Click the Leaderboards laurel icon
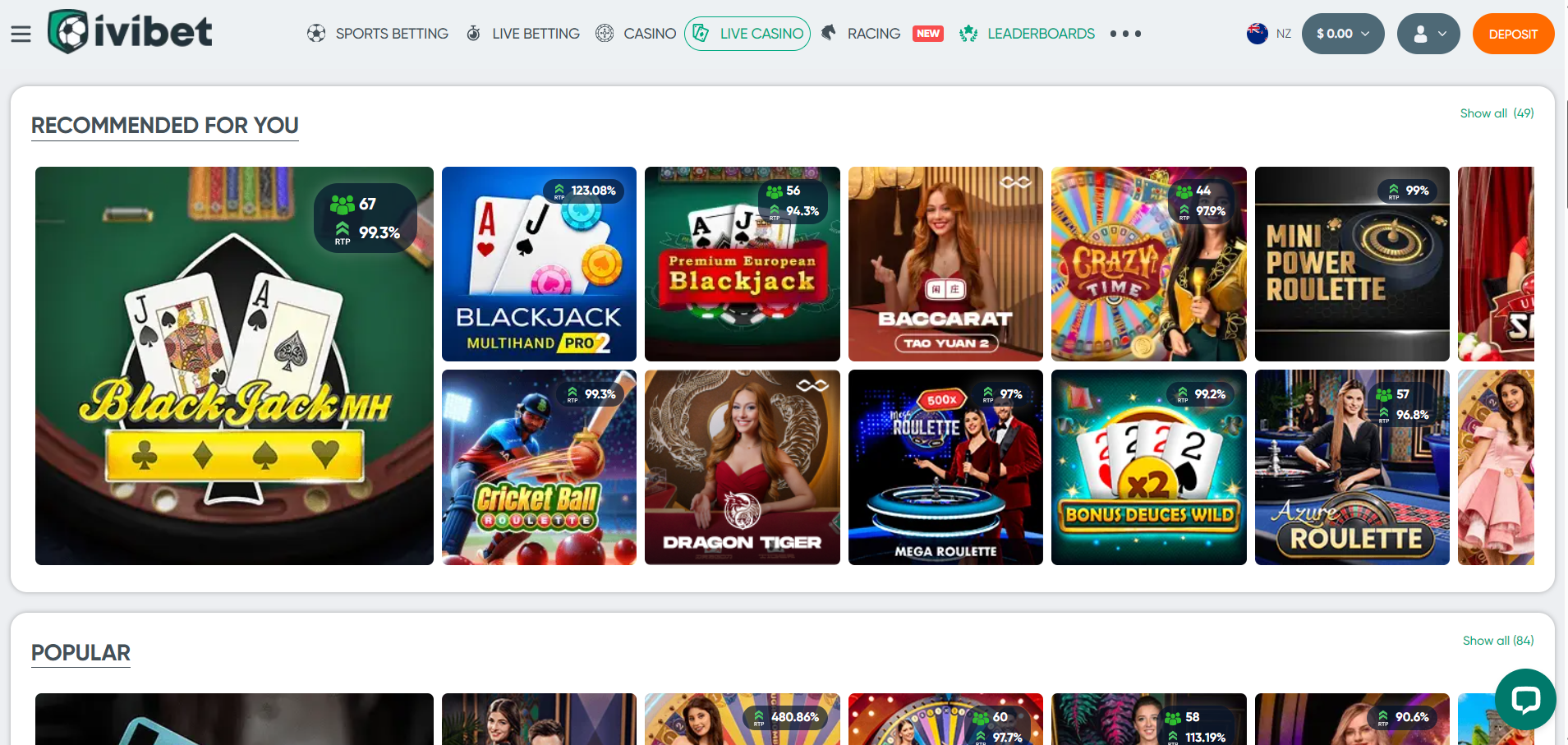Screen dimensions: 1568x745 point(968,34)
